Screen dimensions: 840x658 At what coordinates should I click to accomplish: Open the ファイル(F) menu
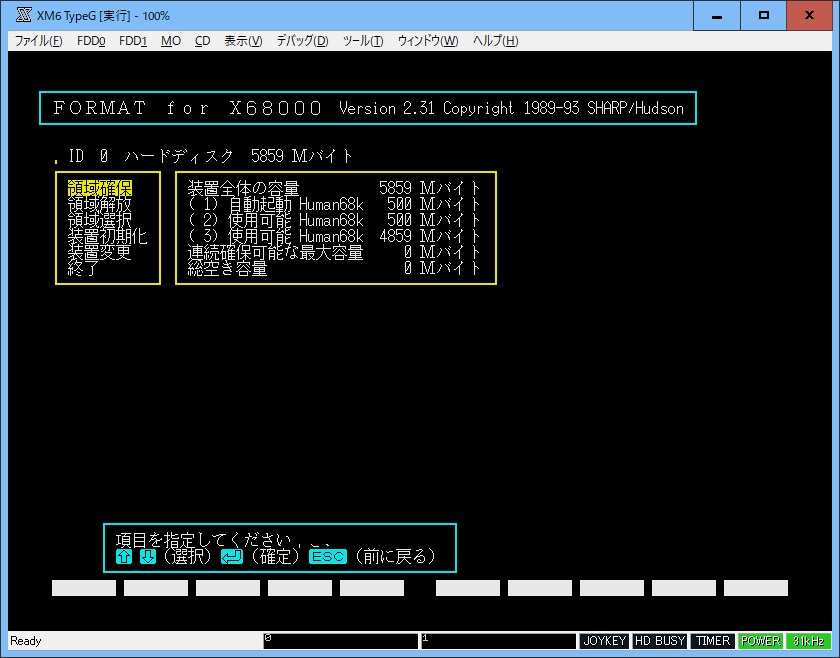tap(38, 41)
